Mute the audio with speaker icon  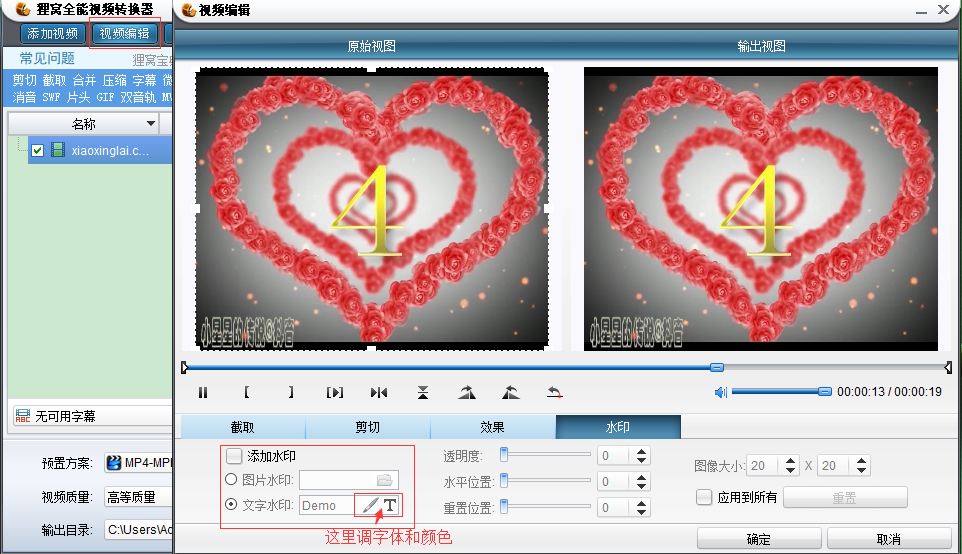click(721, 392)
